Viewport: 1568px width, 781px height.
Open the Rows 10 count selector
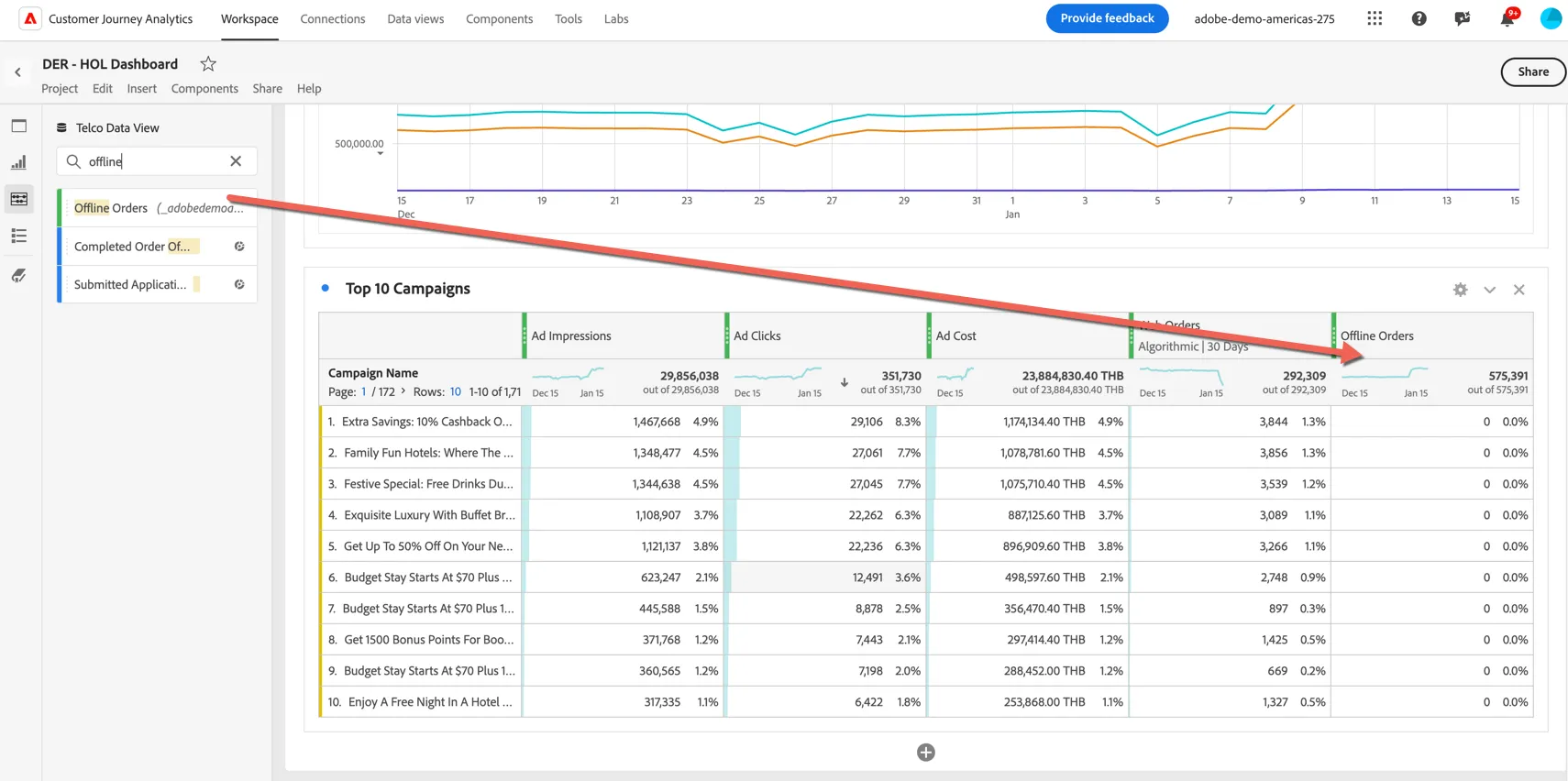pos(456,391)
